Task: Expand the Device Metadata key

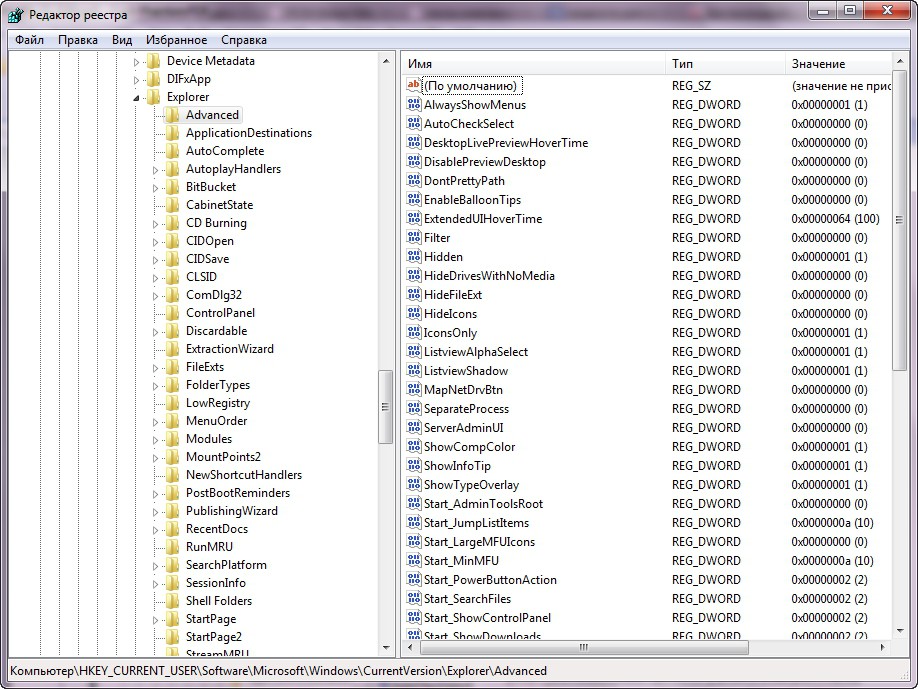Action: click(137, 62)
